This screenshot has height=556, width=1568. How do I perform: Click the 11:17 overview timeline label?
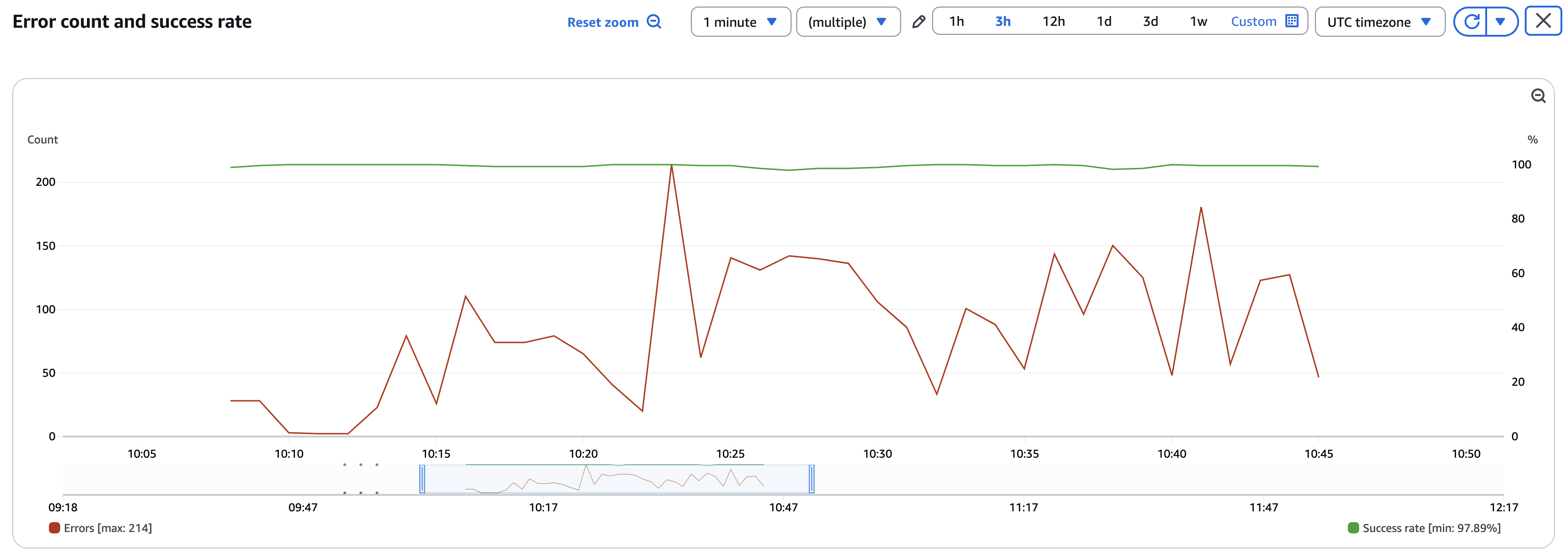pos(1023,507)
